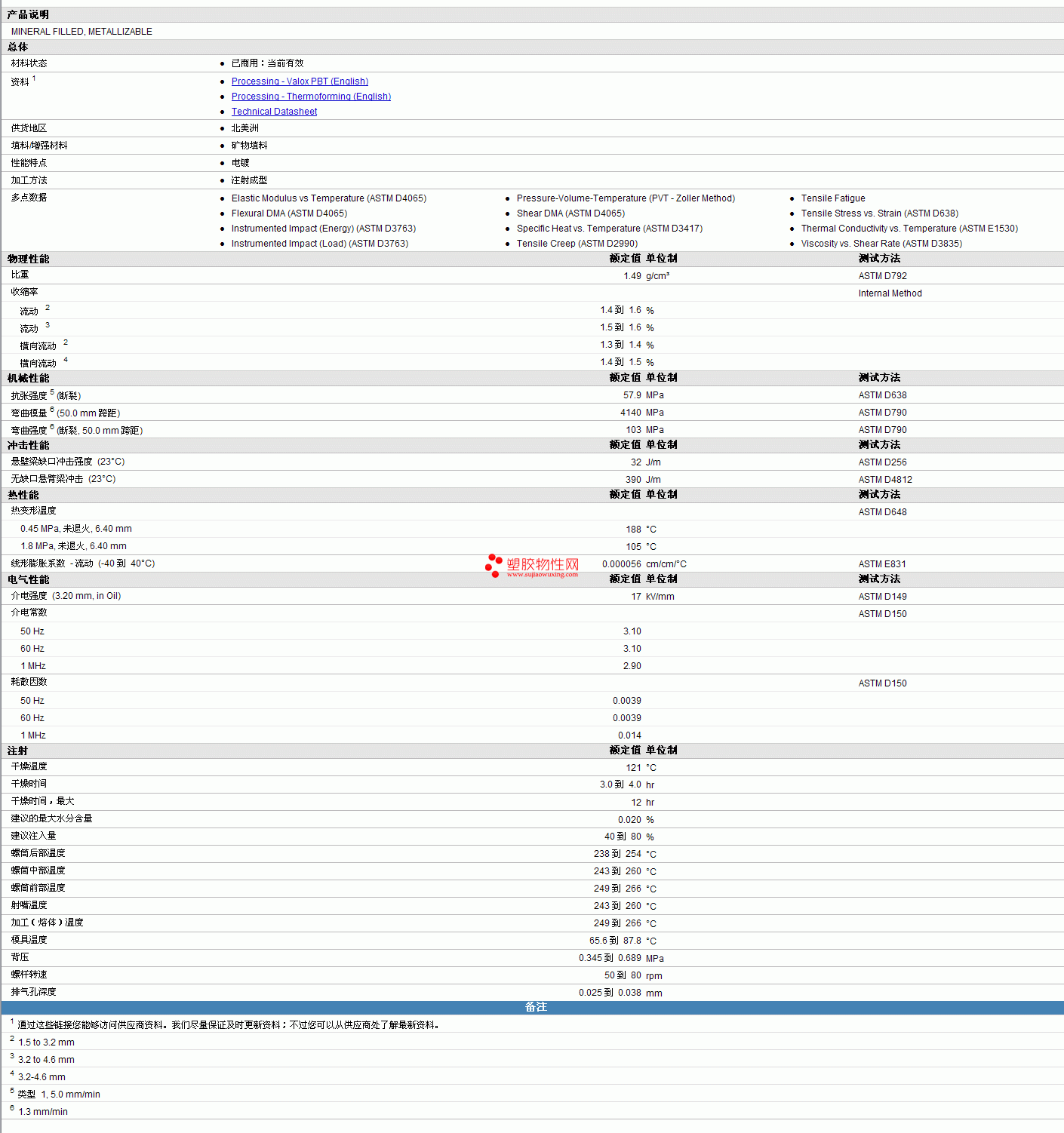
Task: Click 螺杆转速 row label
Action: 29,975
